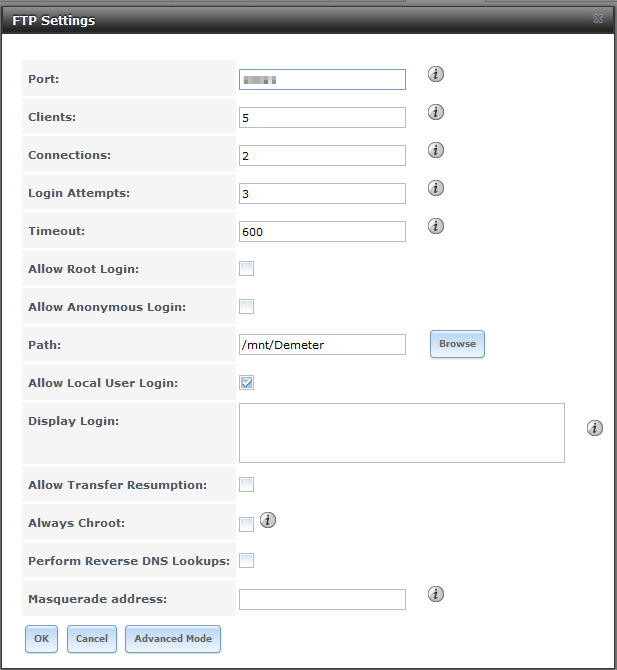This screenshot has height=670, width=617.
Task: Show help for Masquerade address
Action: click(x=436, y=594)
